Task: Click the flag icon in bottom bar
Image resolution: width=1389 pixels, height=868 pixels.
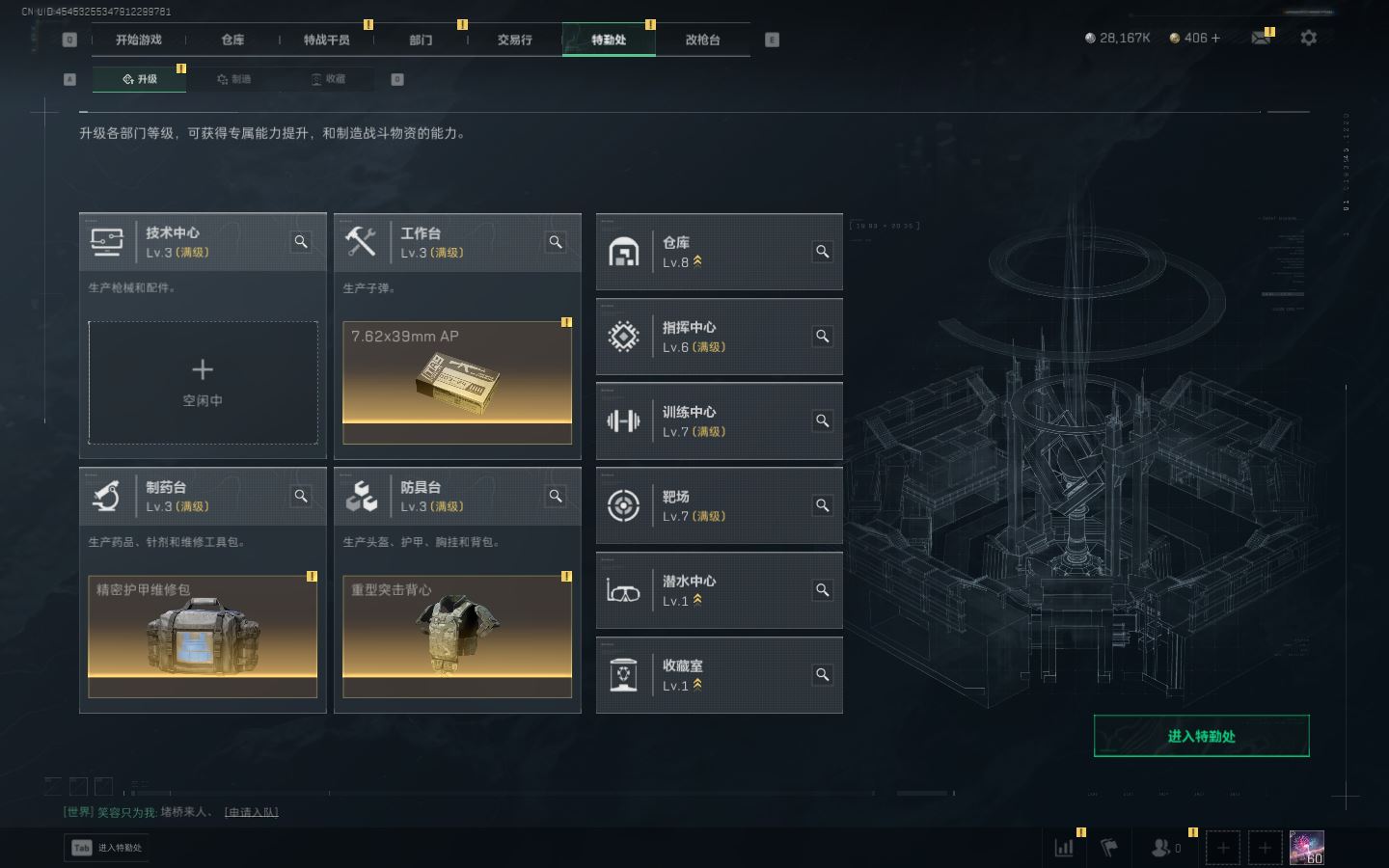Action: point(1110,848)
